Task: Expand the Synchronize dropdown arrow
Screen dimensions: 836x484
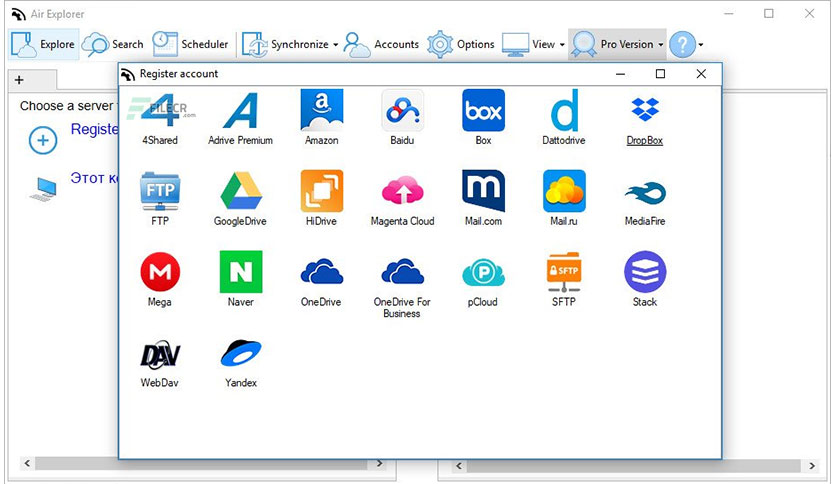Action: click(x=336, y=45)
